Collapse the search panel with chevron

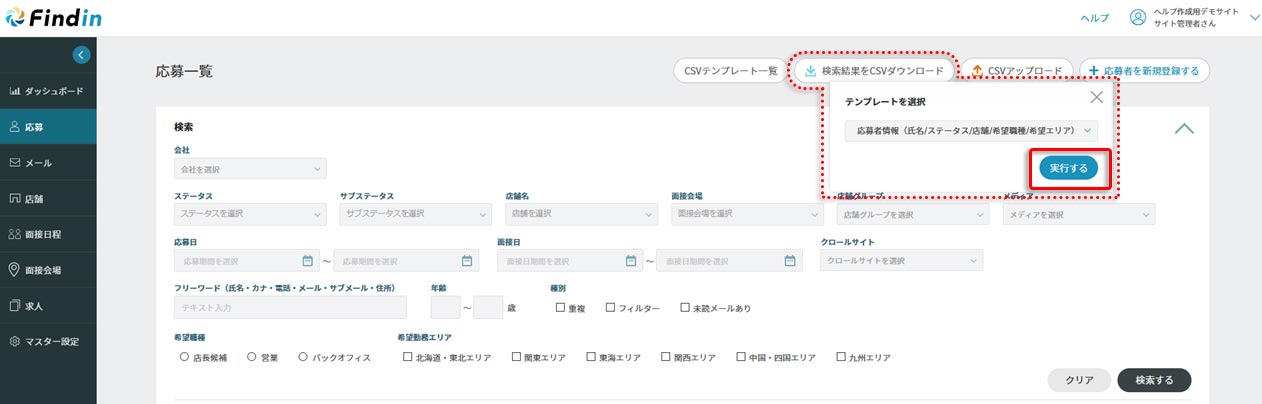point(1183,129)
